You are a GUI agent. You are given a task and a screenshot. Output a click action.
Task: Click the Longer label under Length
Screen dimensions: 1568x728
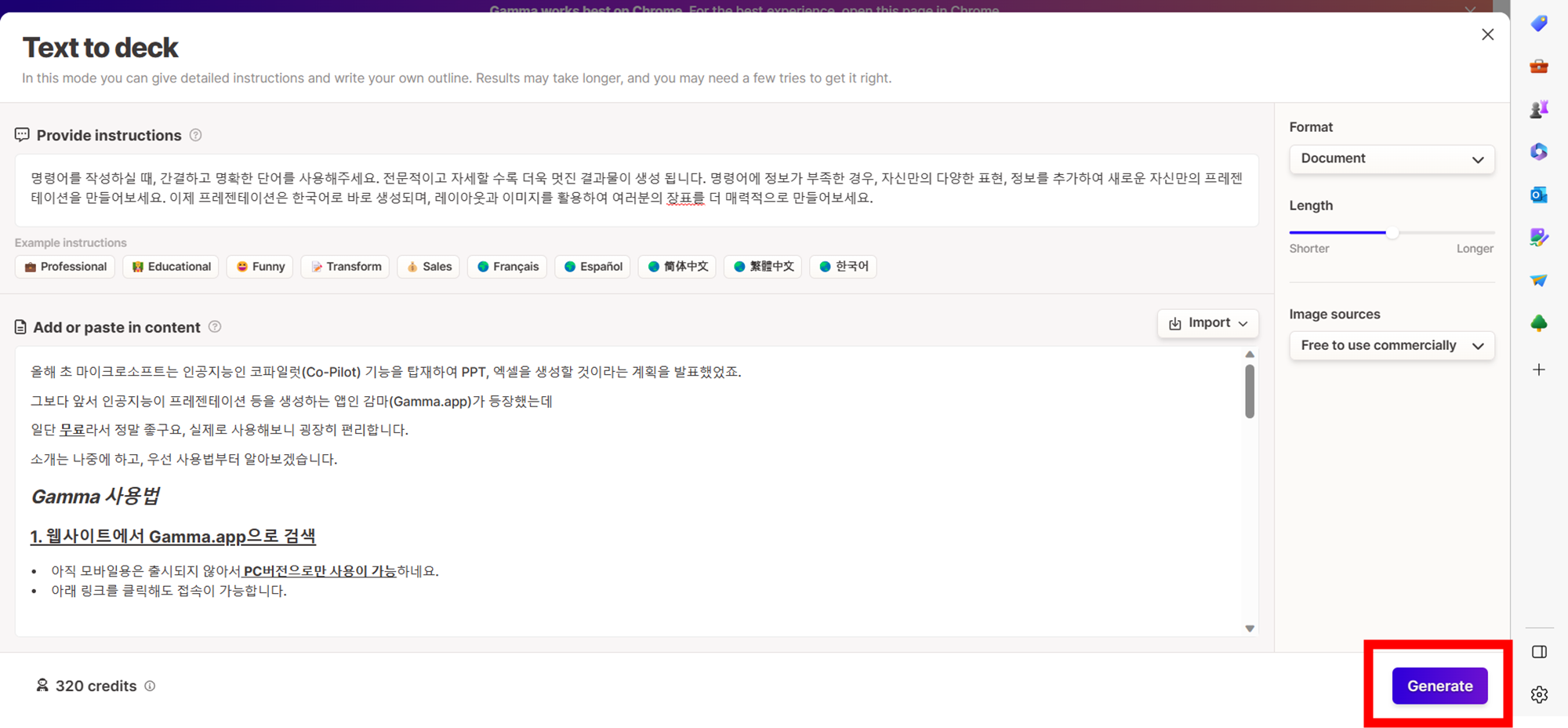(1475, 249)
